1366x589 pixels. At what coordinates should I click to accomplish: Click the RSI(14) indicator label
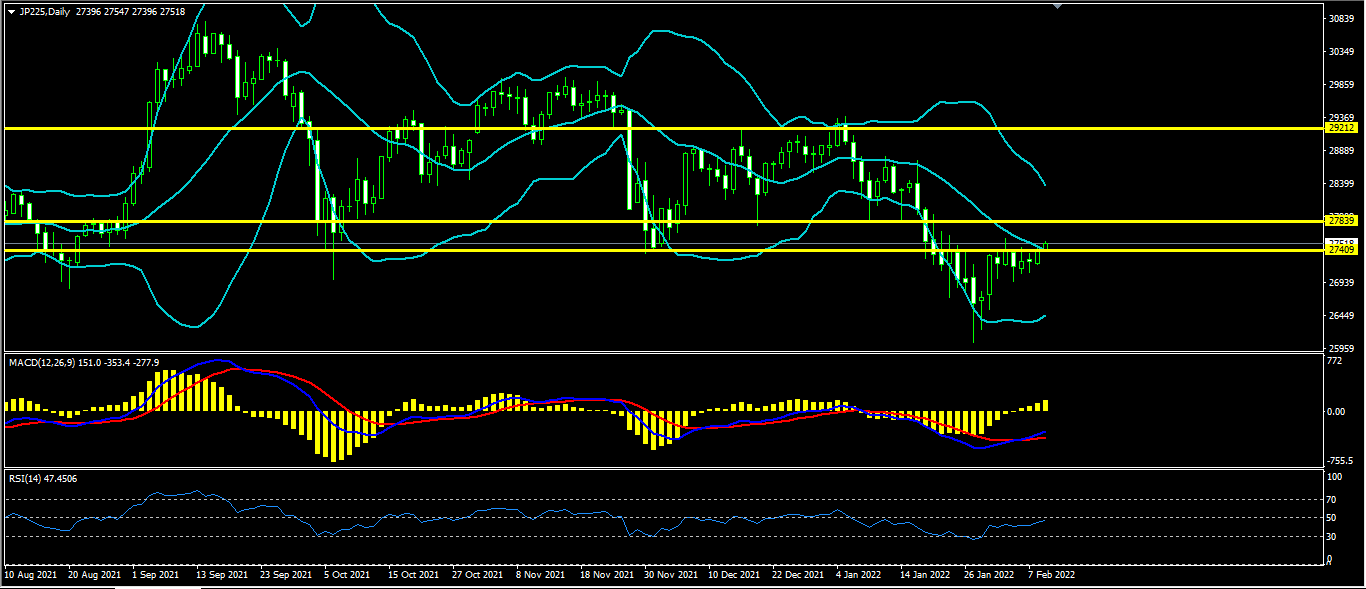(28, 479)
